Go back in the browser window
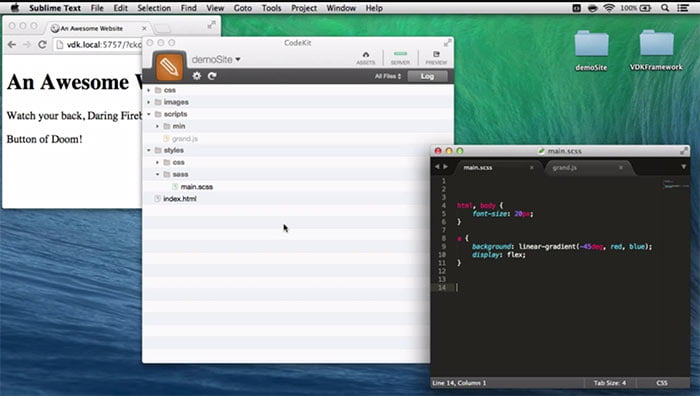This screenshot has height=396, width=700. click(x=12, y=45)
